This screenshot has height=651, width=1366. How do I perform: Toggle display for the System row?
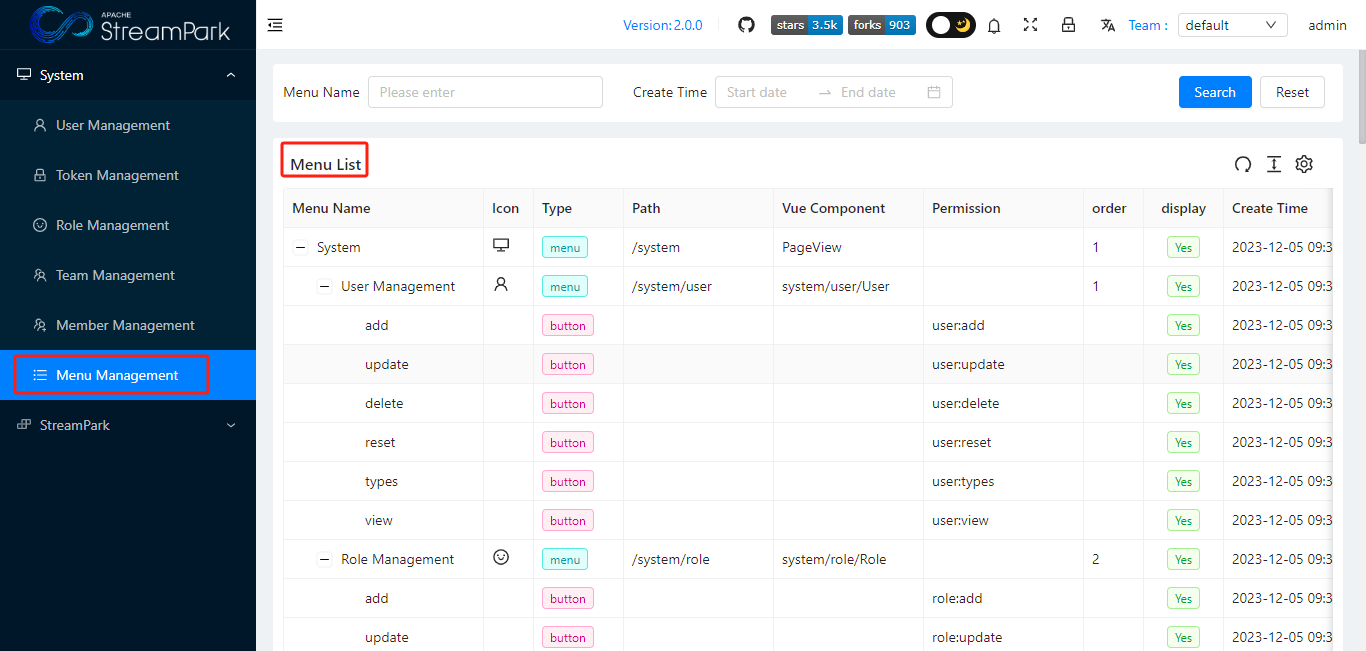[x=1183, y=247]
